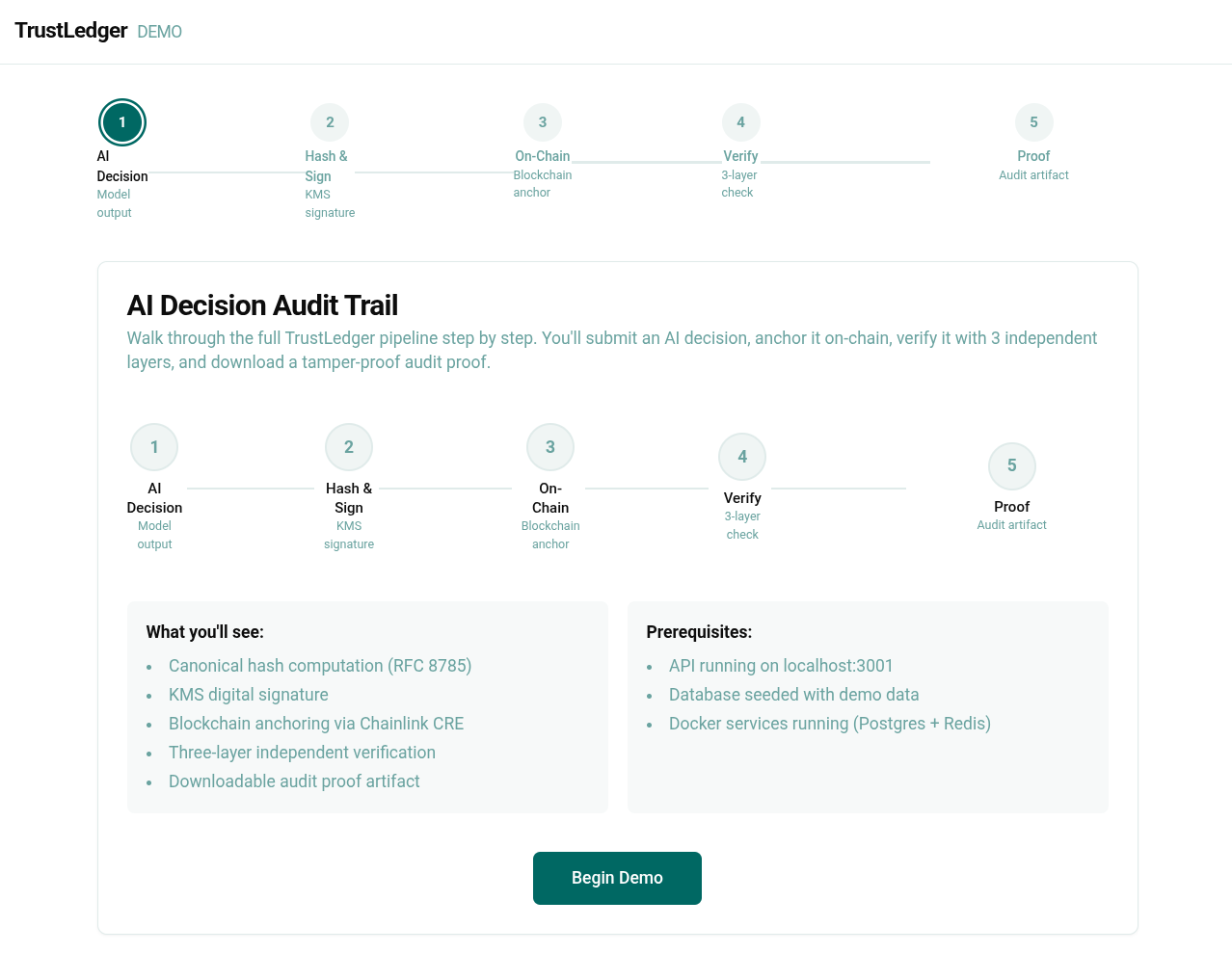Image resolution: width=1232 pixels, height=953 pixels.
Task: Choose step 4 Verify circle inside the card
Action: point(742,457)
